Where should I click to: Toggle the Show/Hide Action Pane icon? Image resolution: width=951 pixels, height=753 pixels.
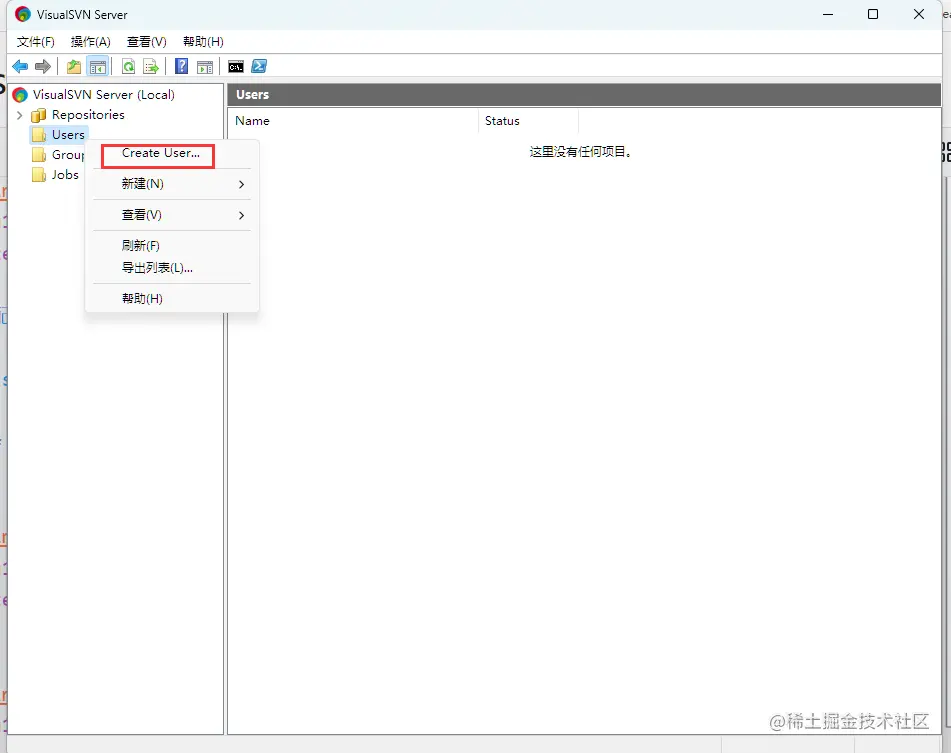205,67
